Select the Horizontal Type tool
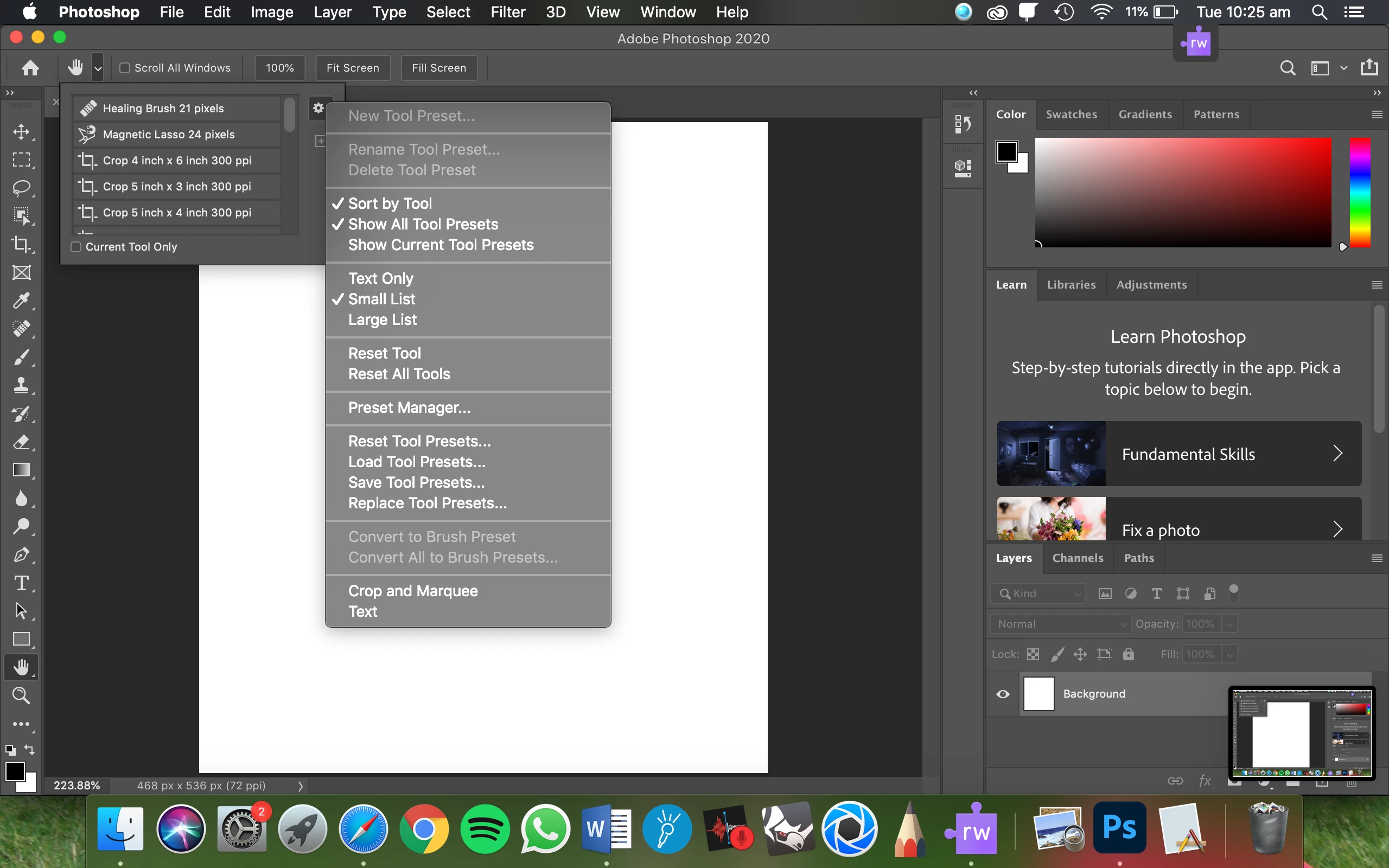This screenshot has height=868, width=1389. 21,583
